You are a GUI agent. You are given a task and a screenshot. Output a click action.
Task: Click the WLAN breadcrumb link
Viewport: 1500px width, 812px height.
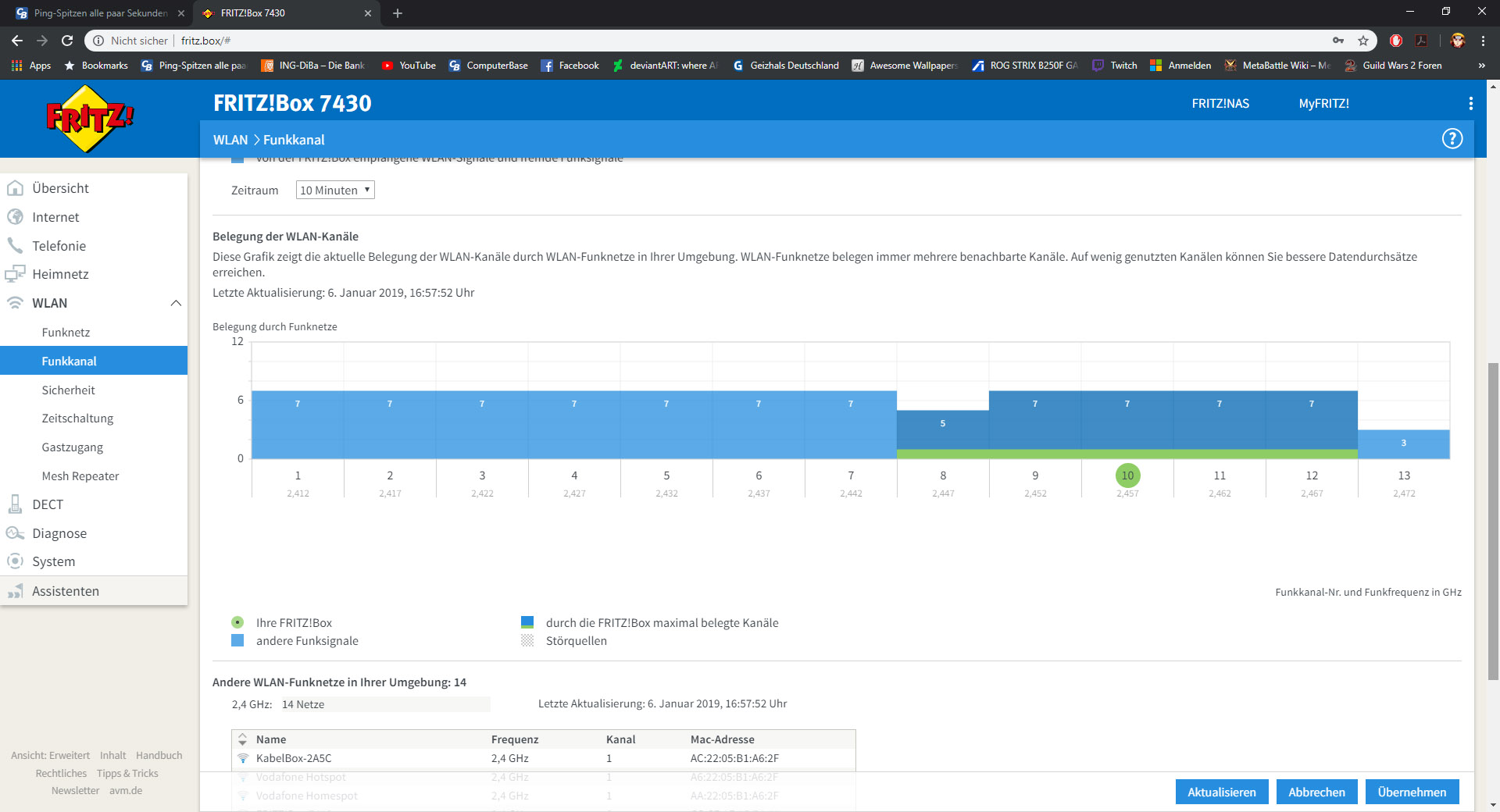pyautogui.click(x=230, y=140)
